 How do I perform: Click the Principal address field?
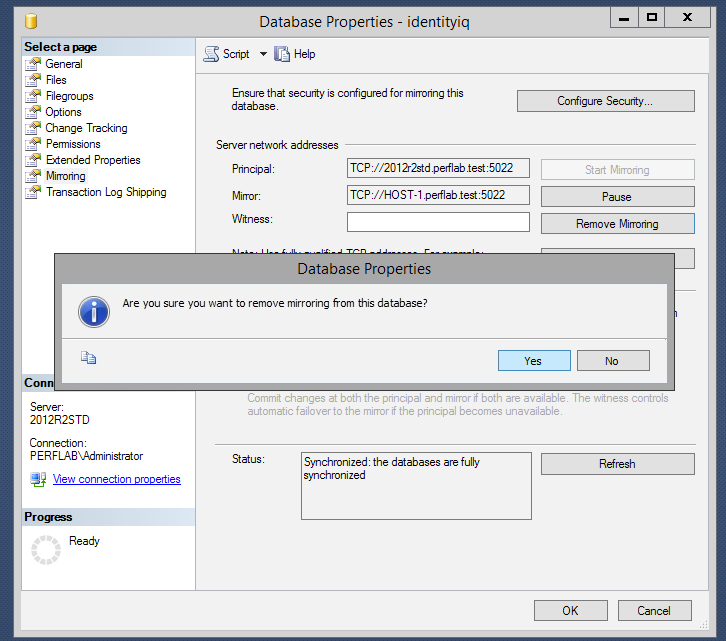[x=438, y=168]
